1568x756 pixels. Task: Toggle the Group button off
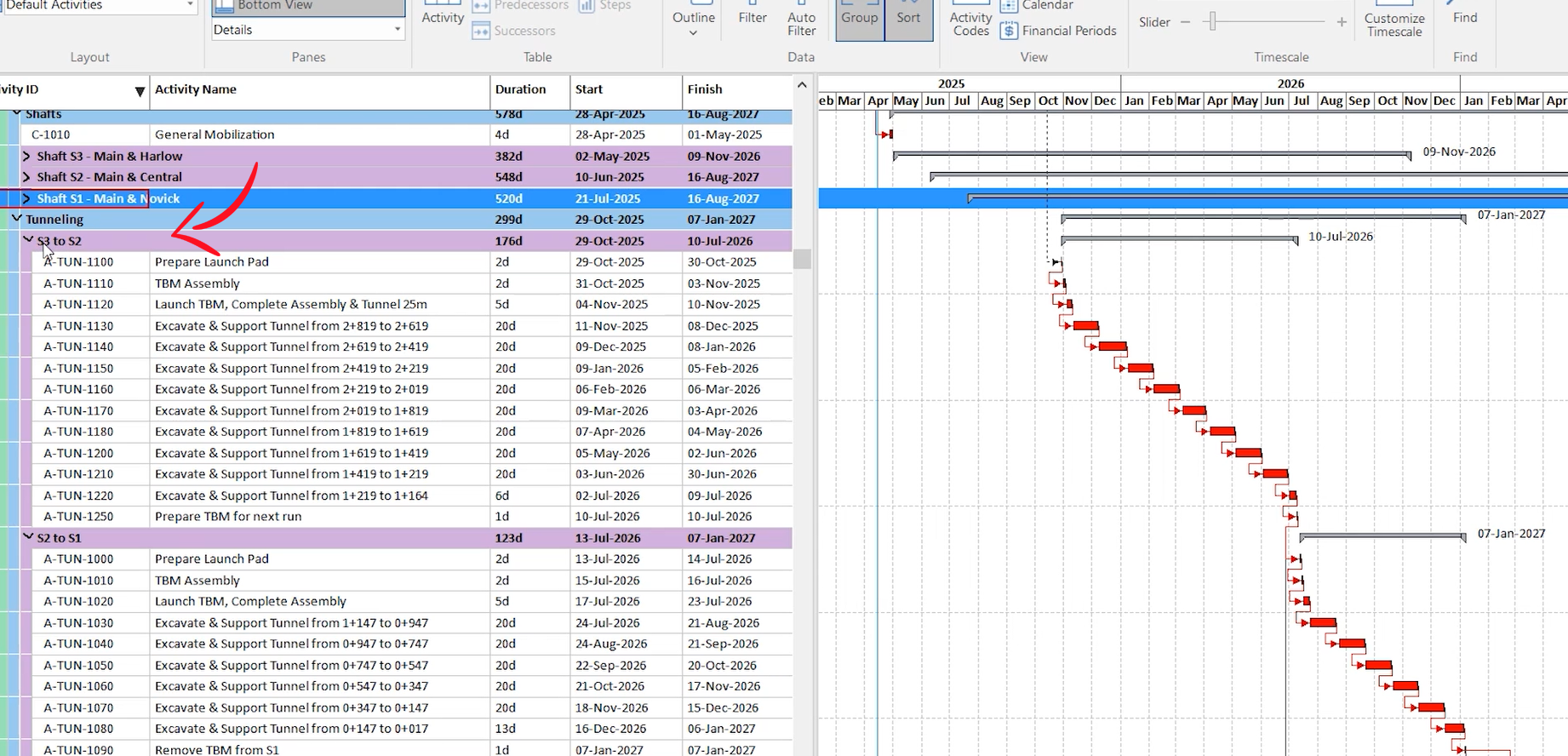point(860,17)
